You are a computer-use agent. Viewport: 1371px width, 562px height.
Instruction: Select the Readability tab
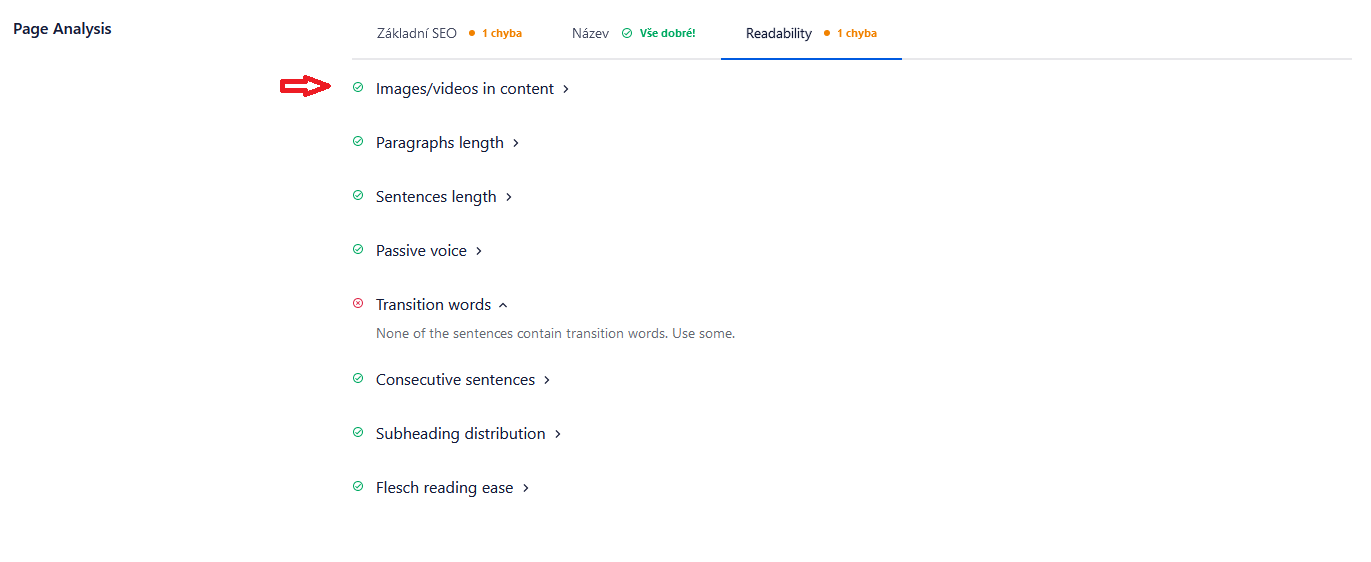pyautogui.click(x=811, y=33)
